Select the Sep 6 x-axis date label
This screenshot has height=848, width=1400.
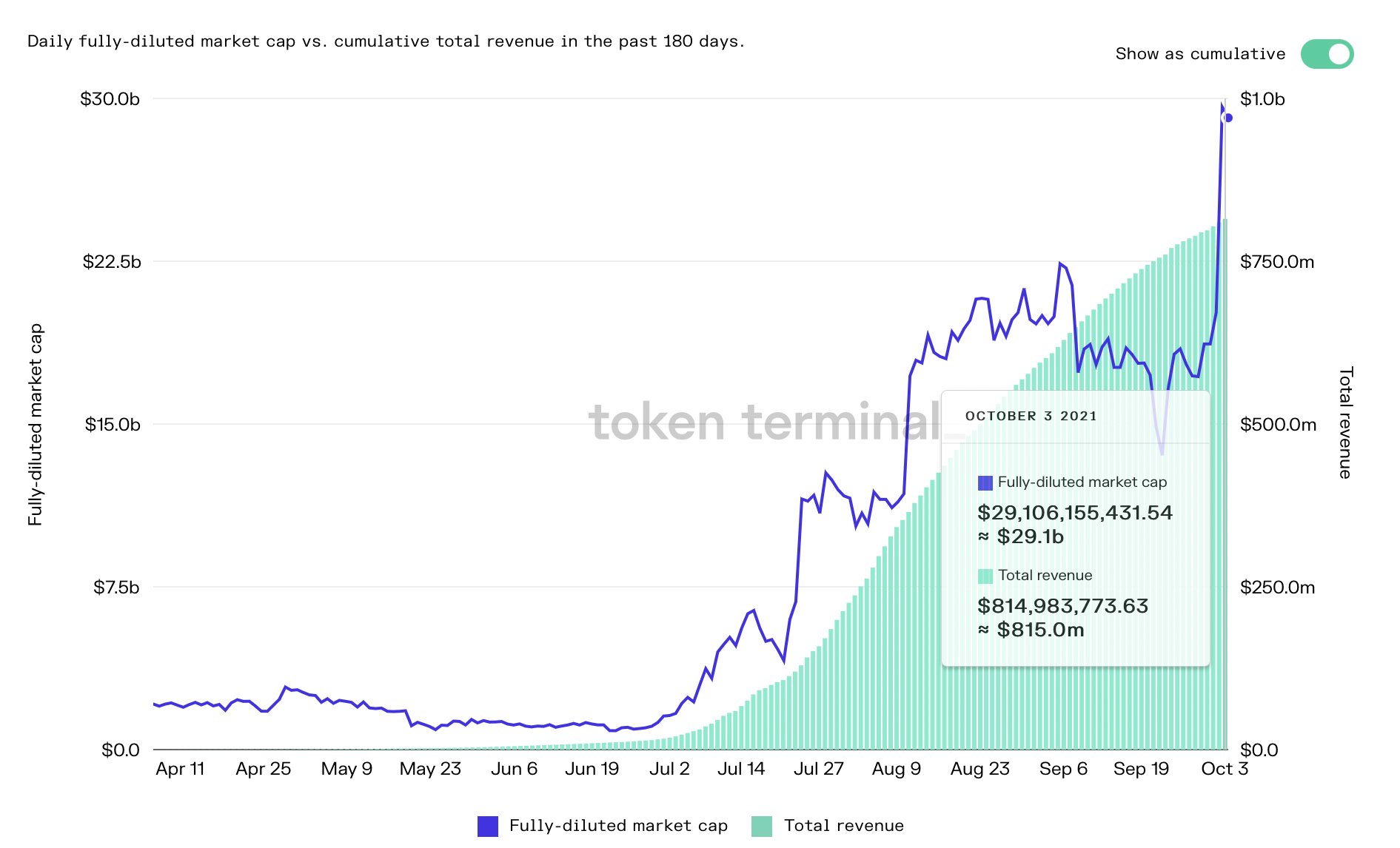click(1063, 769)
